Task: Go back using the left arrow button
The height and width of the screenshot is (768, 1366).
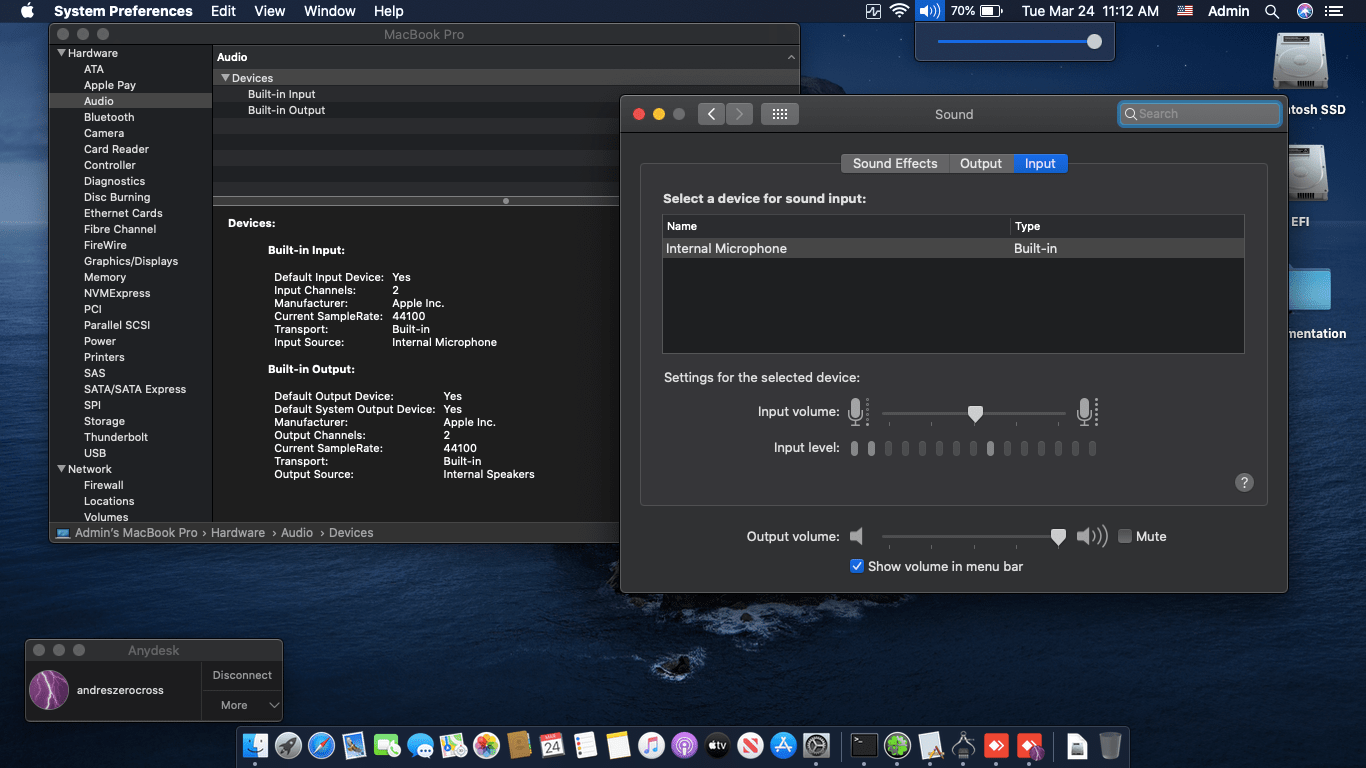Action: click(711, 114)
